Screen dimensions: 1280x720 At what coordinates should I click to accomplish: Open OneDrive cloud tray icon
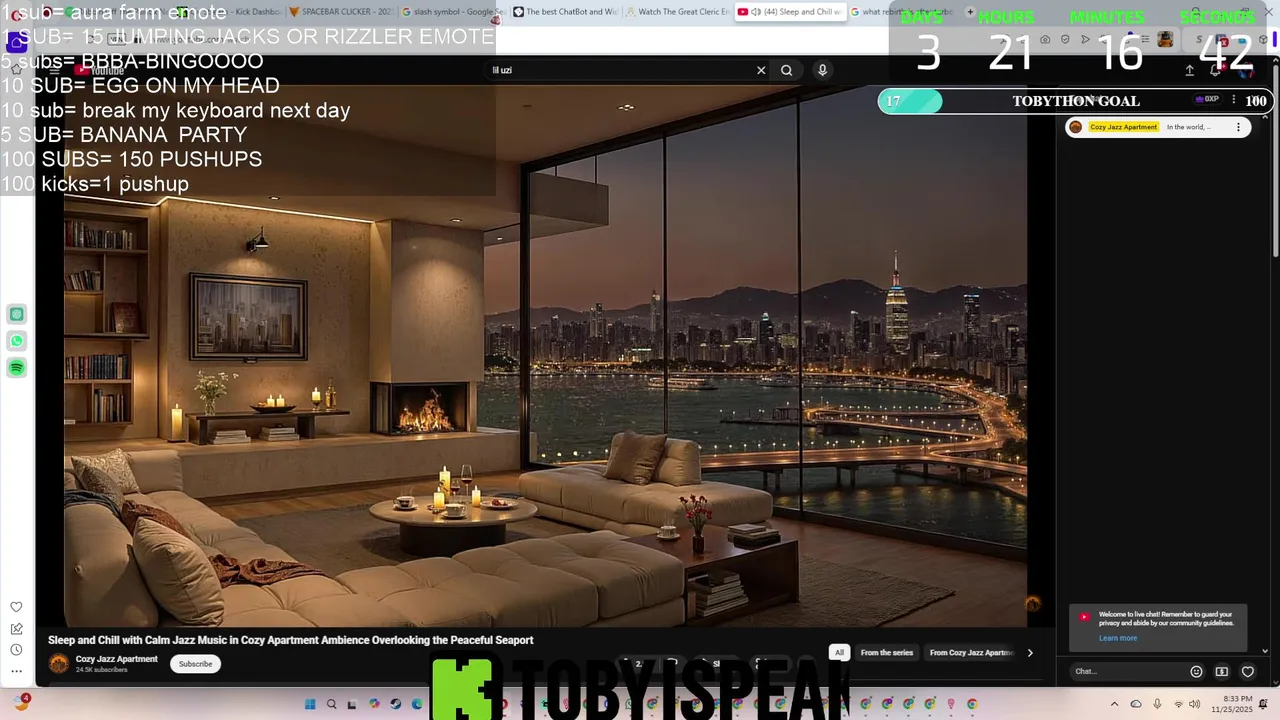point(1136,705)
